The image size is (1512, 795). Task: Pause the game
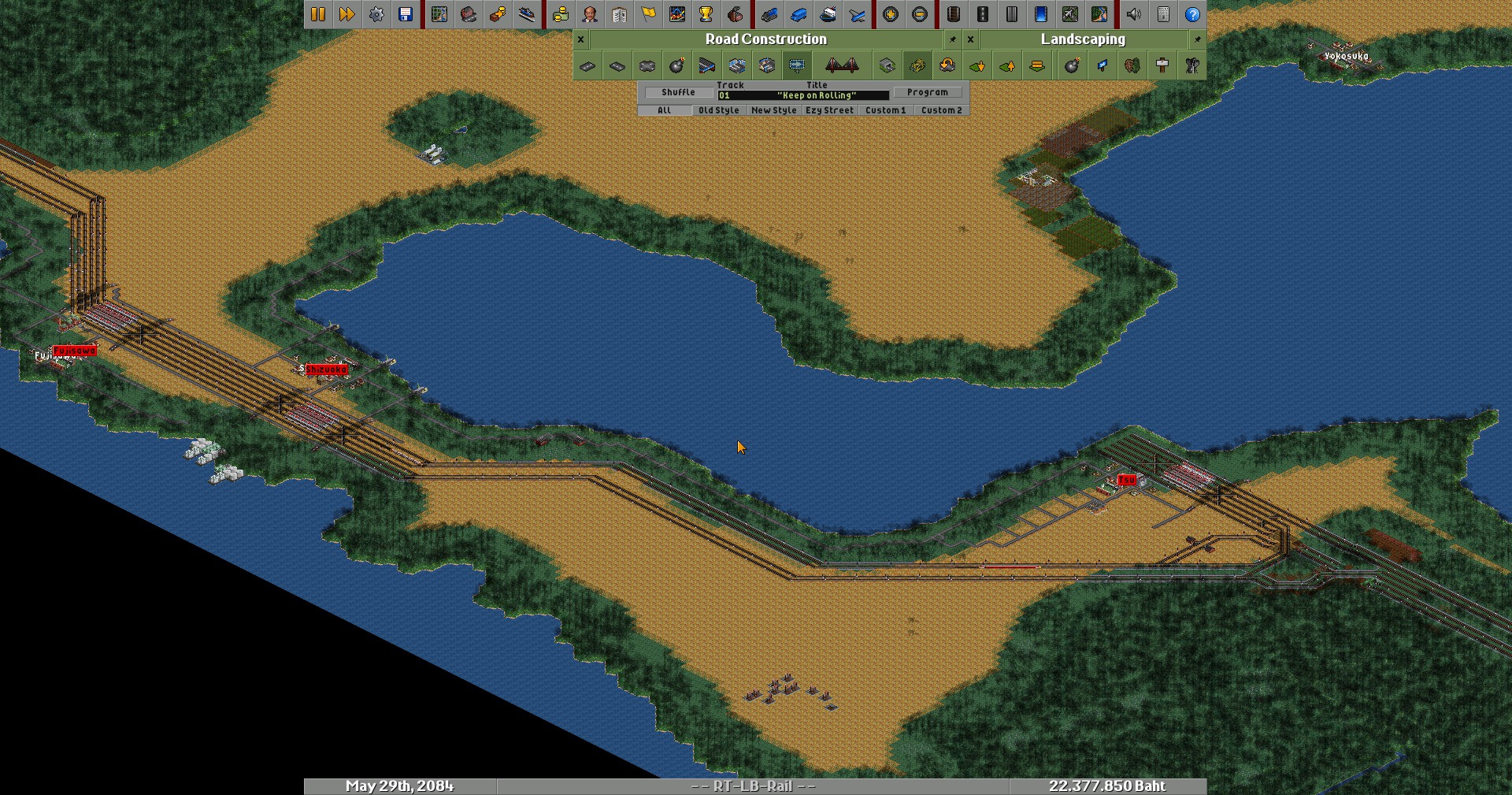[x=318, y=14]
